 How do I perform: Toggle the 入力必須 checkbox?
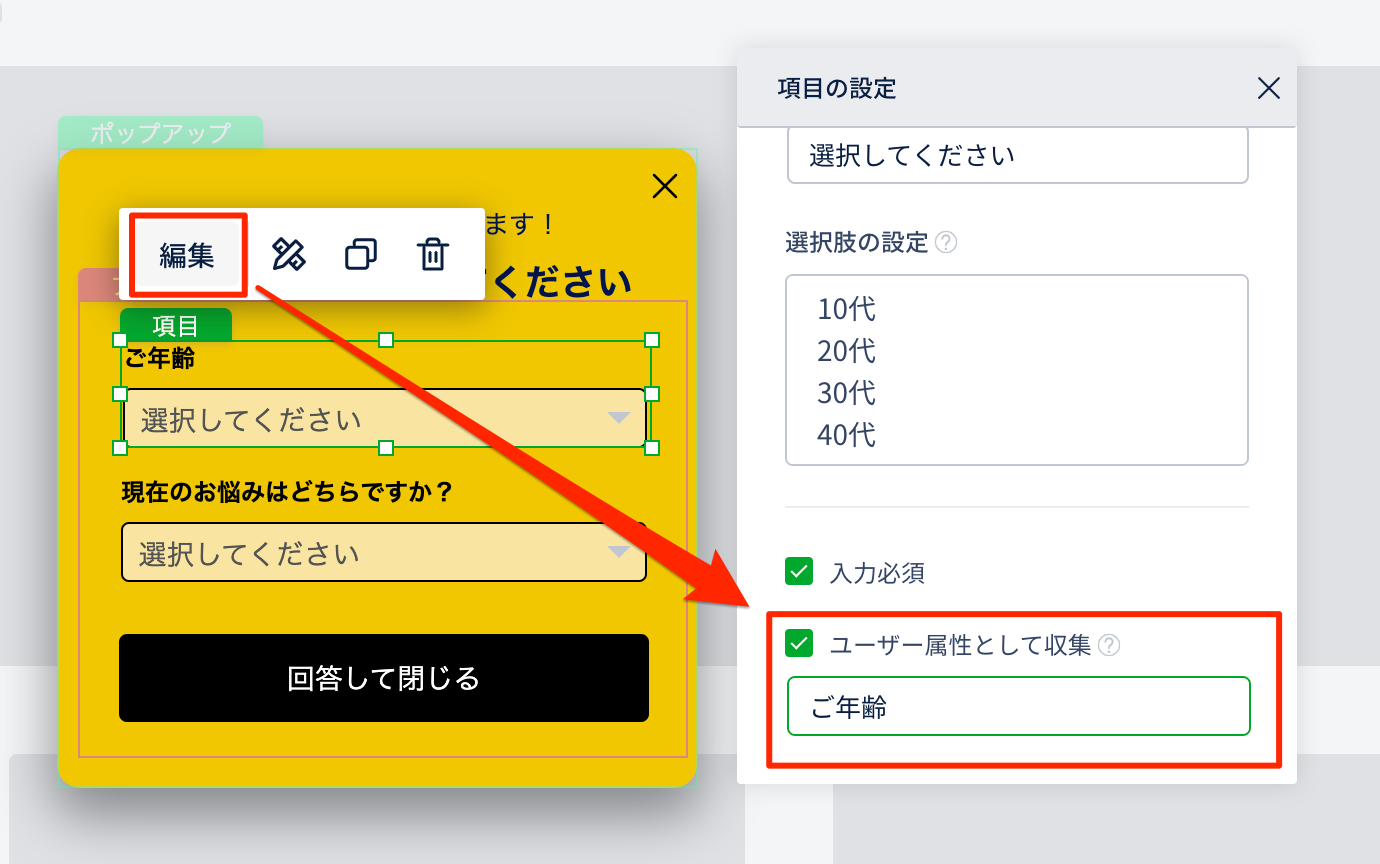point(799,572)
